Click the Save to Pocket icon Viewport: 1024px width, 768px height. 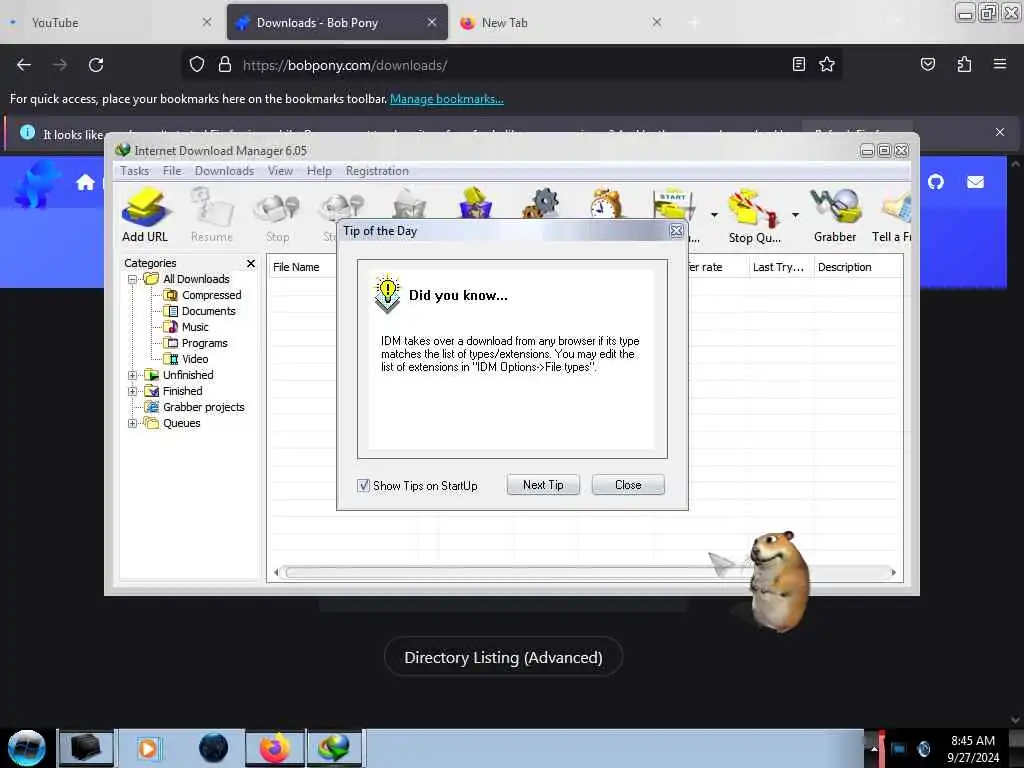pos(927,64)
